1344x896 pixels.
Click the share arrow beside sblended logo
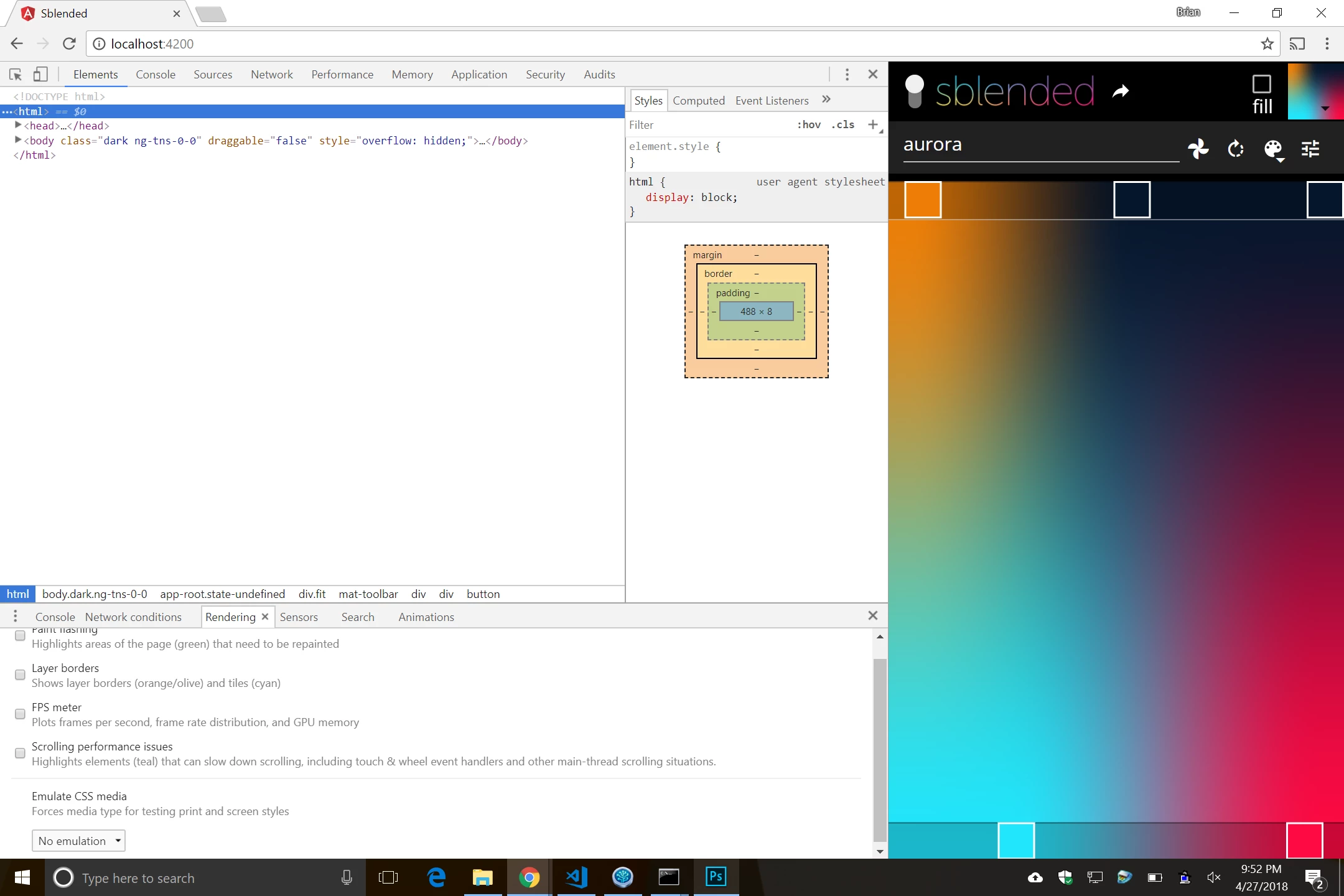(x=1121, y=91)
